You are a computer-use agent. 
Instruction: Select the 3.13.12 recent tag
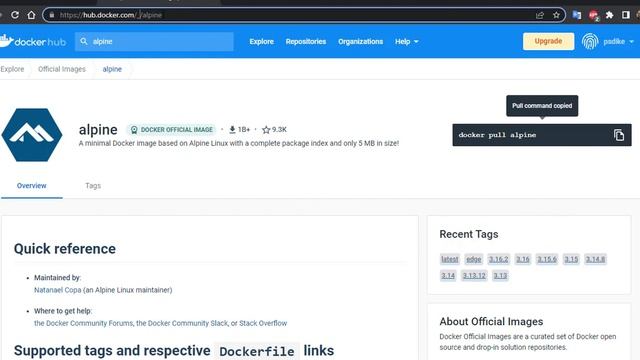point(474,276)
